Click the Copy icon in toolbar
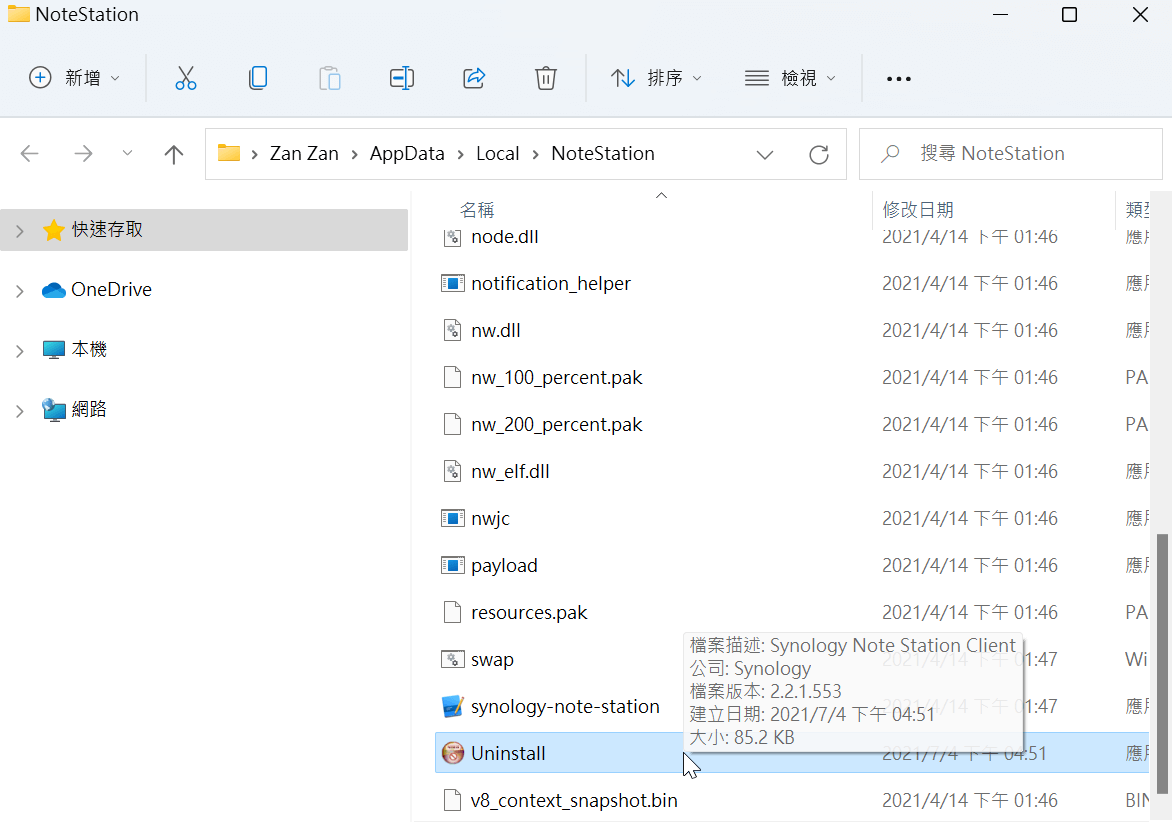Viewport: 1172px width, 822px height. click(258, 78)
